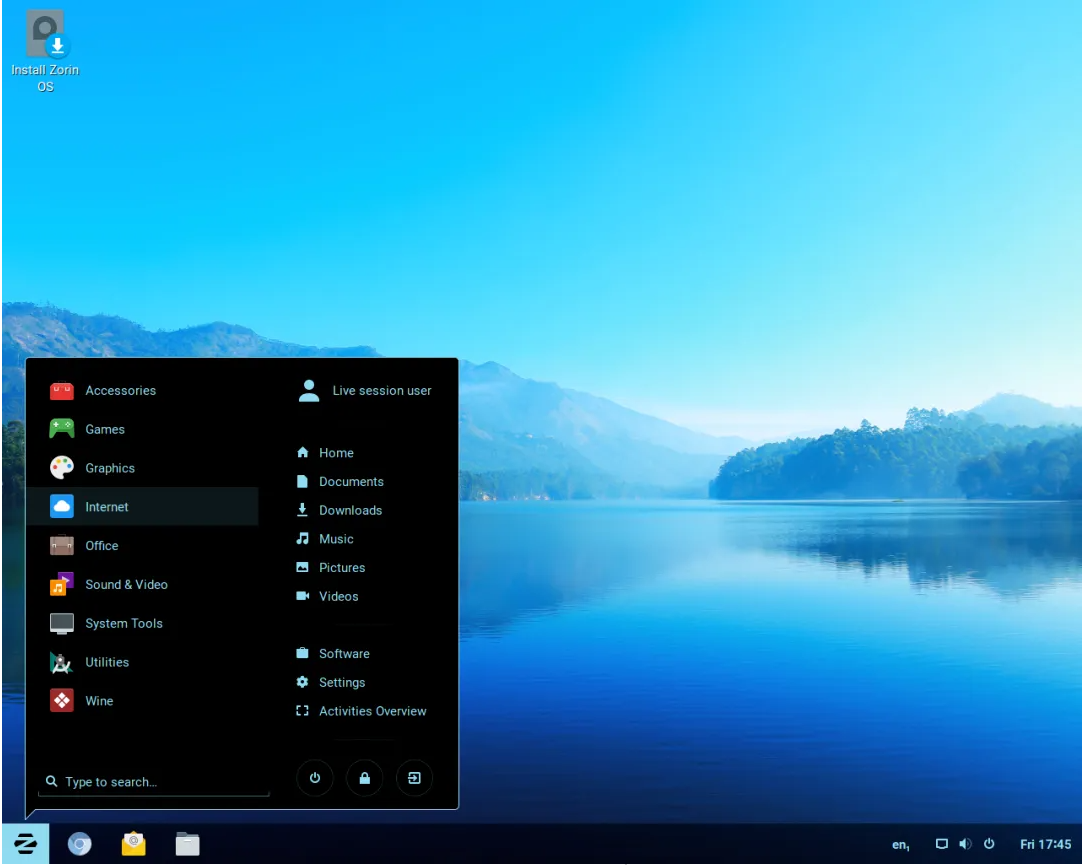Viewport: 1086px width, 865px height.
Task: Toggle the screen lock button
Action: [364, 778]
